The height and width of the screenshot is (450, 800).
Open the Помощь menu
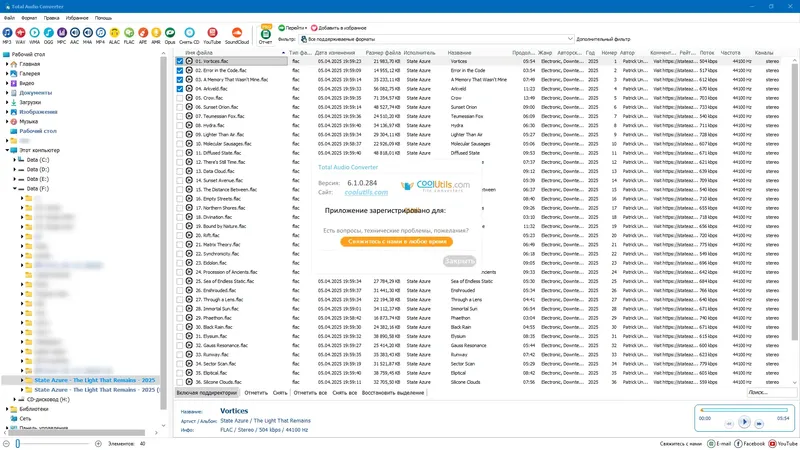103,18
